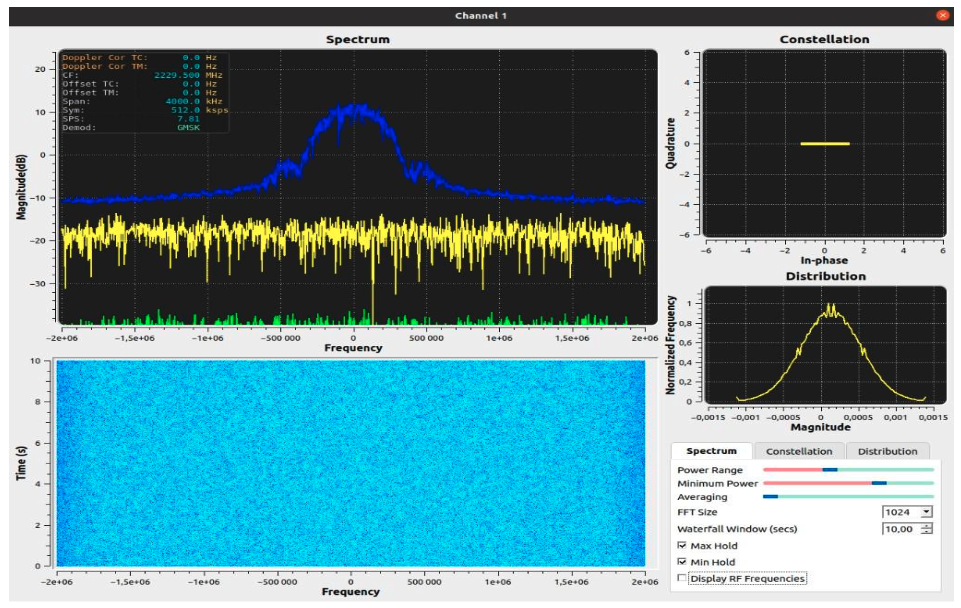Enable Display RF Frequencies checkbox
961x608 pixels.
coord(682,578)
